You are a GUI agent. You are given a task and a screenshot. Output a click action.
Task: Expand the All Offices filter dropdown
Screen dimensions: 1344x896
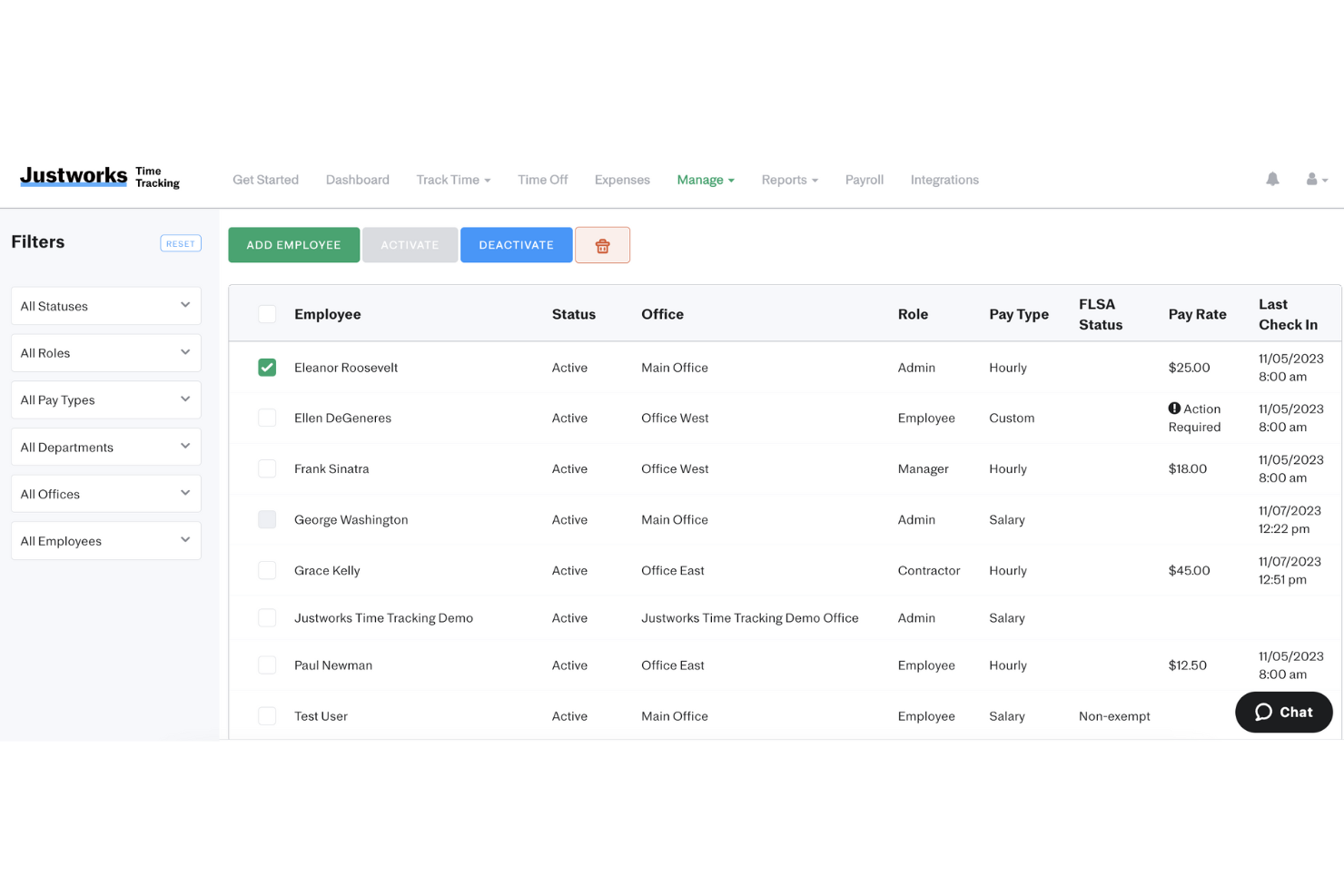[x=106, y=494]
